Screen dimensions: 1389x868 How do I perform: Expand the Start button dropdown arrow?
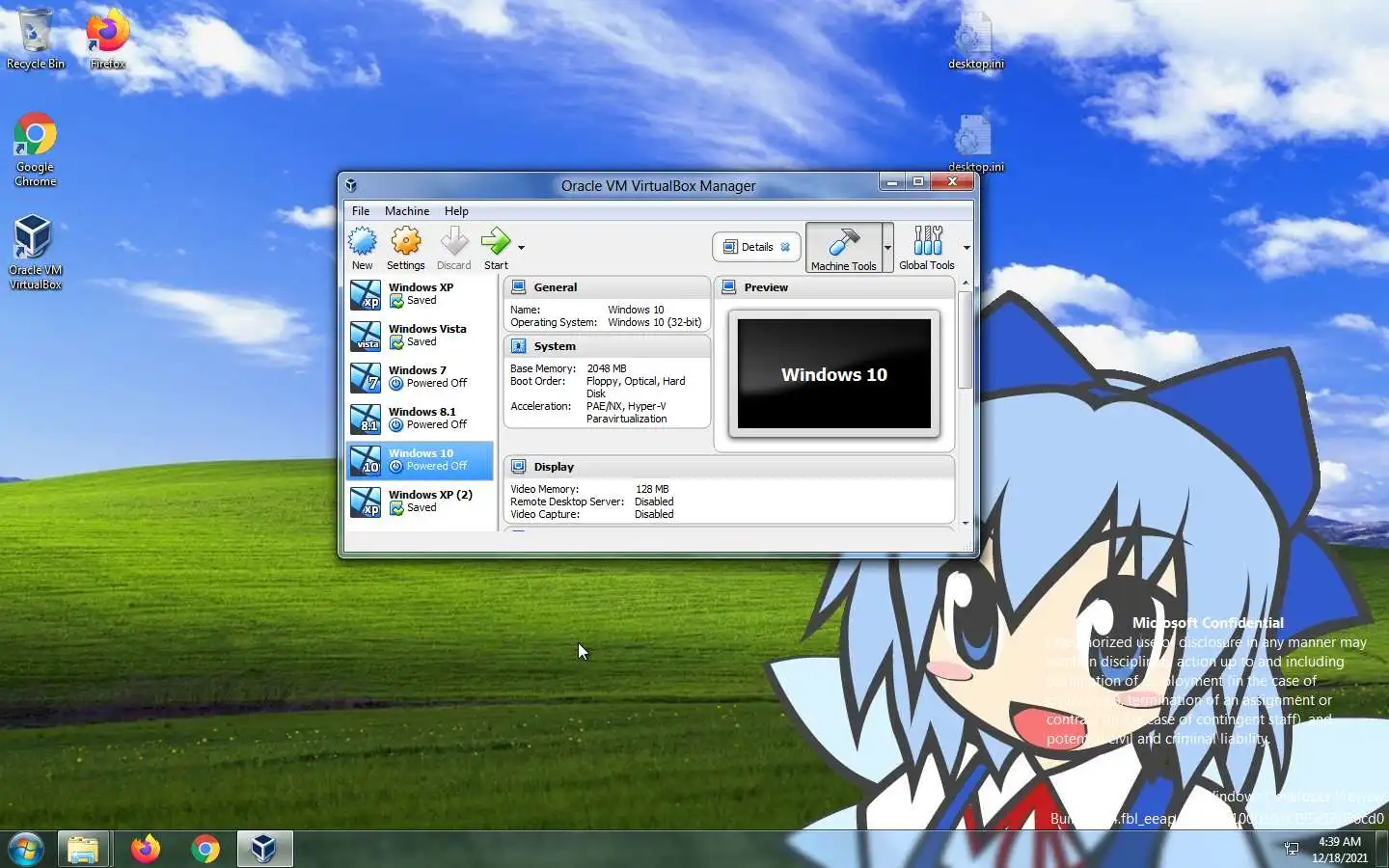tap(521, 248)
